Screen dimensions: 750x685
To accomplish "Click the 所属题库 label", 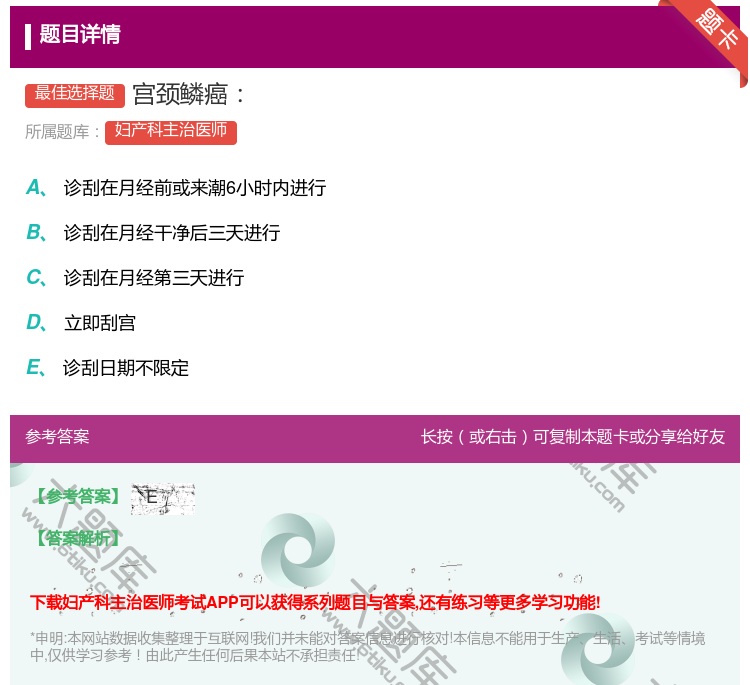I will 62,132.
